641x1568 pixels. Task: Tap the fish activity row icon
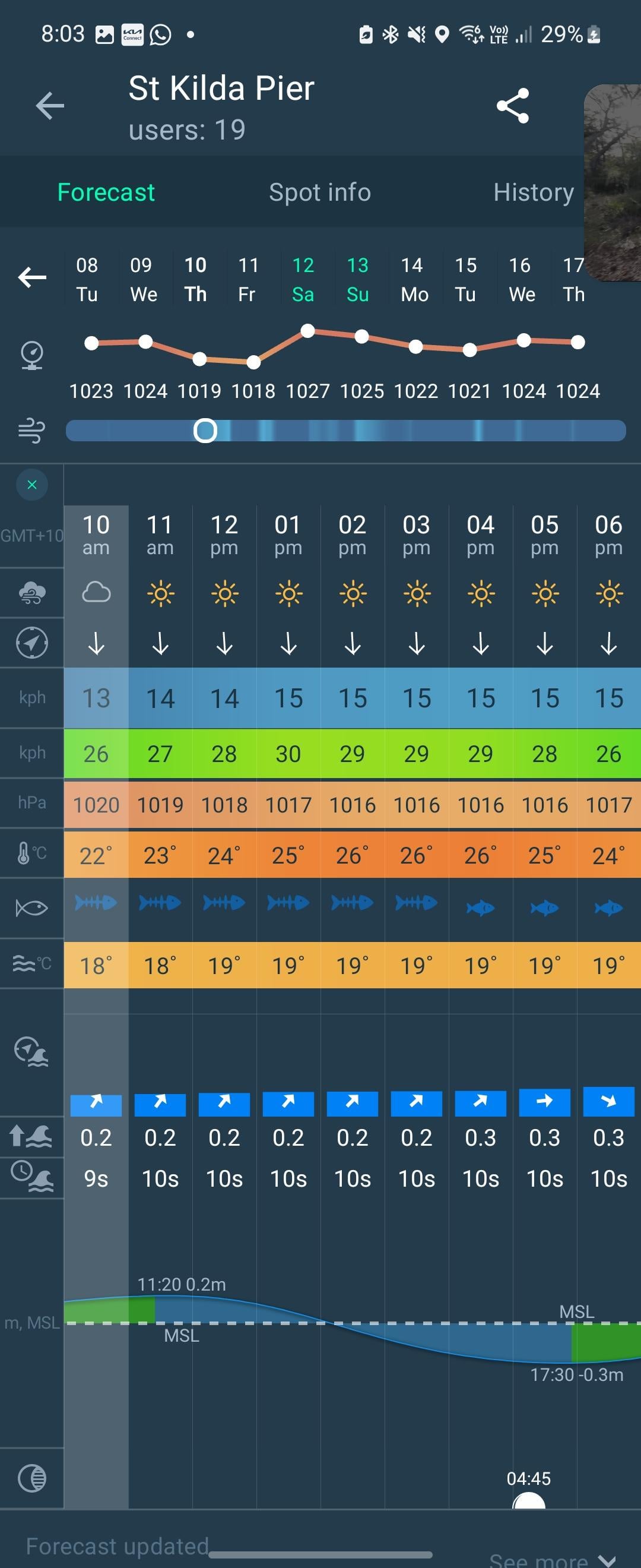coord(31,908)
